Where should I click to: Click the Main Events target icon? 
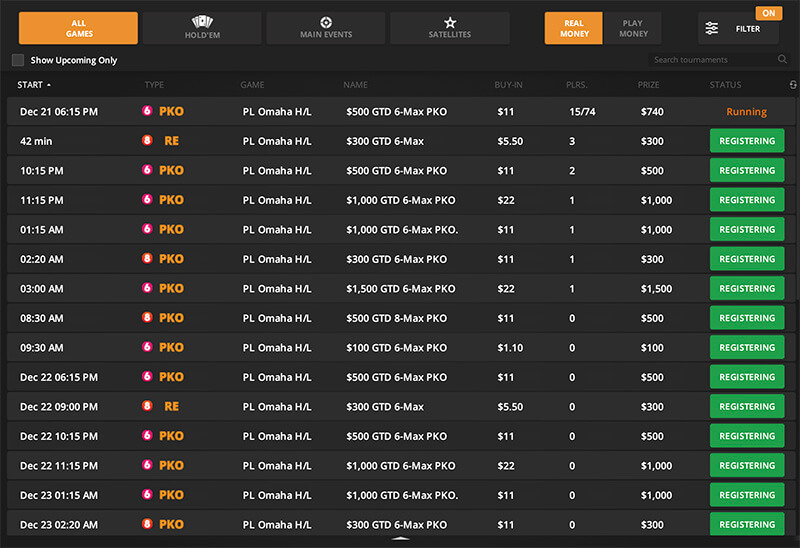point(326,22)
